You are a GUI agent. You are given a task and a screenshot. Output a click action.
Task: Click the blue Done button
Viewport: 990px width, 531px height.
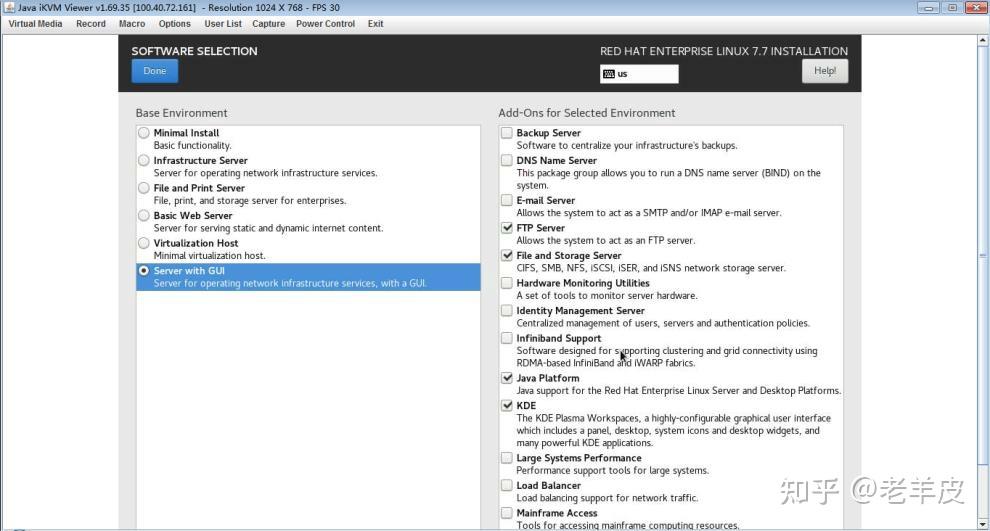coord(155,71)
